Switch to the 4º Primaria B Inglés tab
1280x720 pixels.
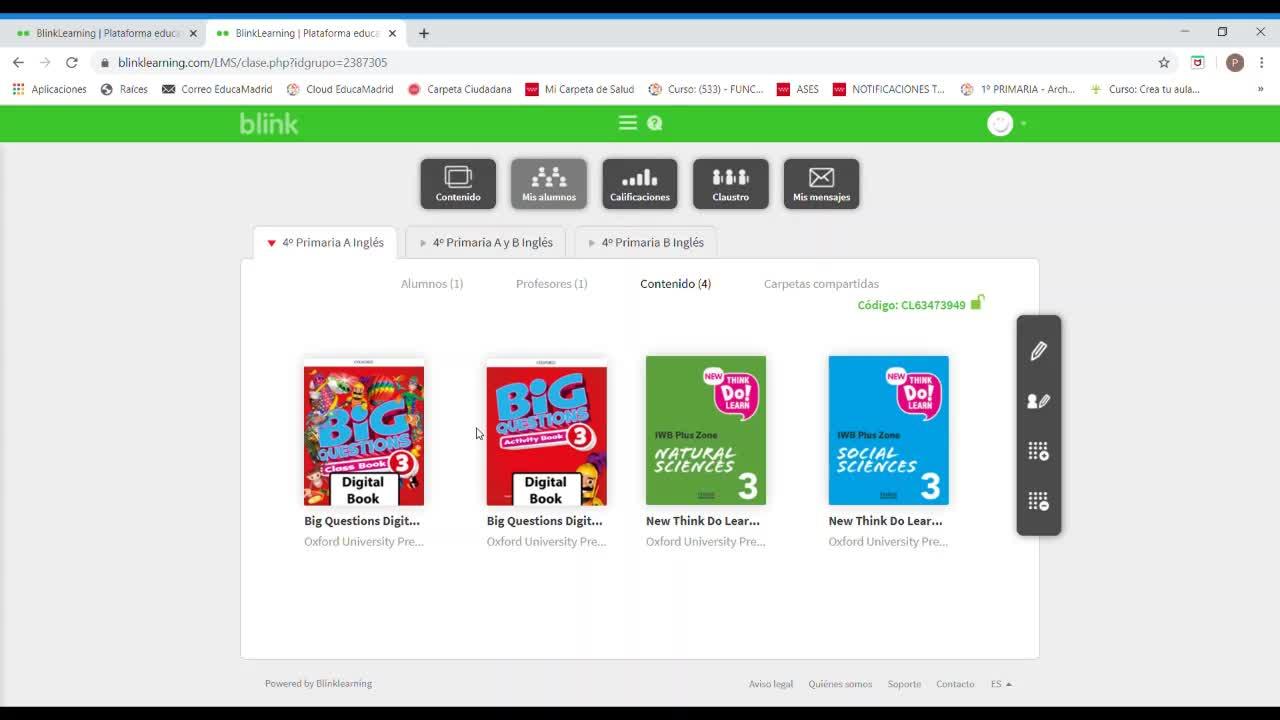[646, 243]
